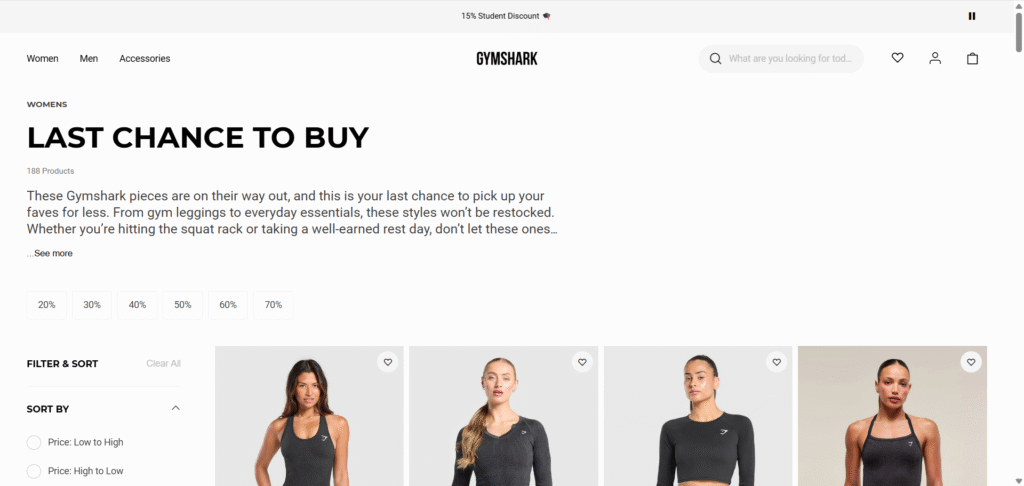Filter by the 50% discount button

click(183, 305)
